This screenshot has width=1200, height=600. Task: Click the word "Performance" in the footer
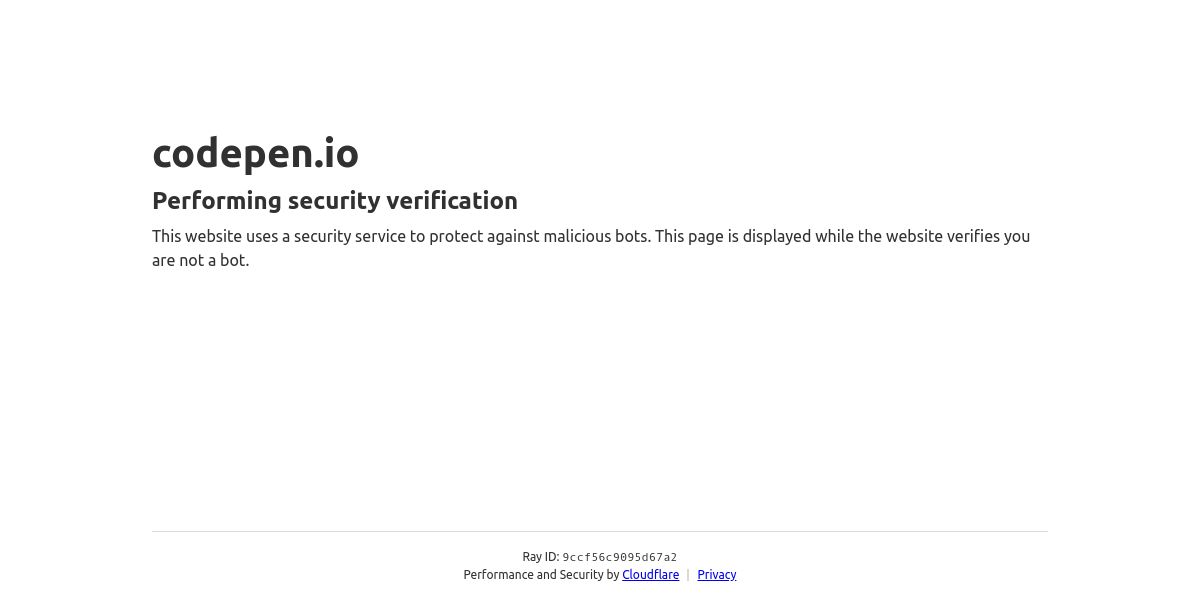[x=498, y=575]
